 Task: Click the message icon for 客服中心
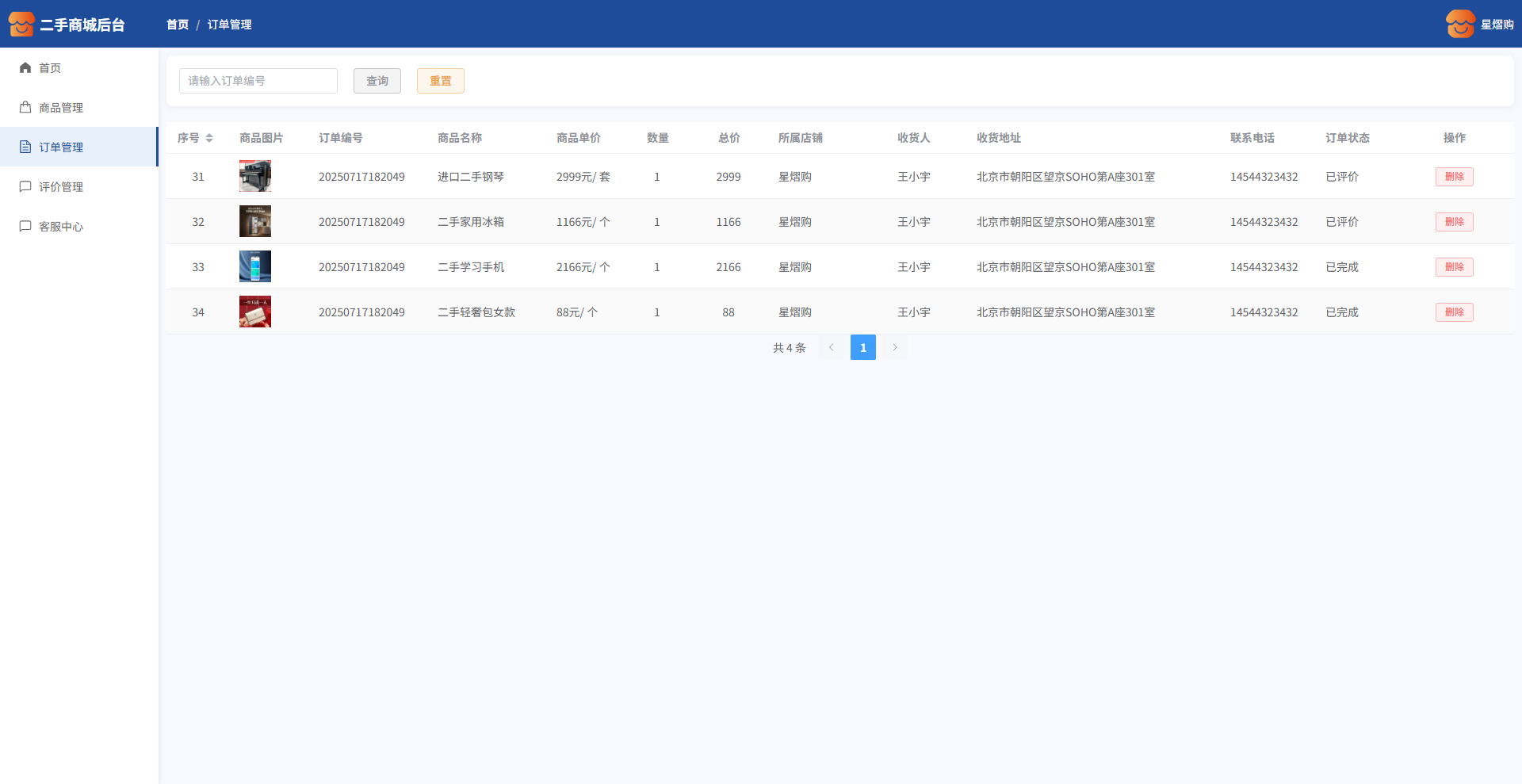25,226
